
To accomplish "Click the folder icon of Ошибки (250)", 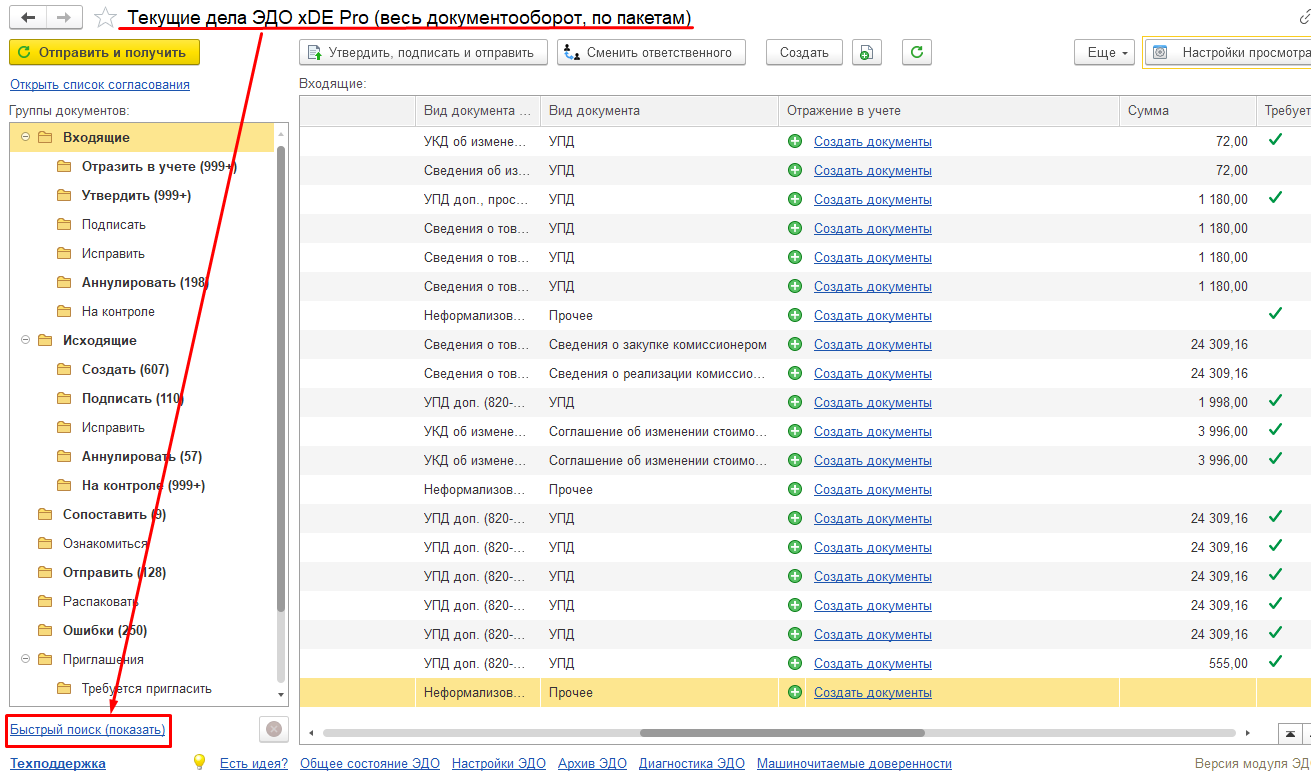I will click(x=44, y=630).
